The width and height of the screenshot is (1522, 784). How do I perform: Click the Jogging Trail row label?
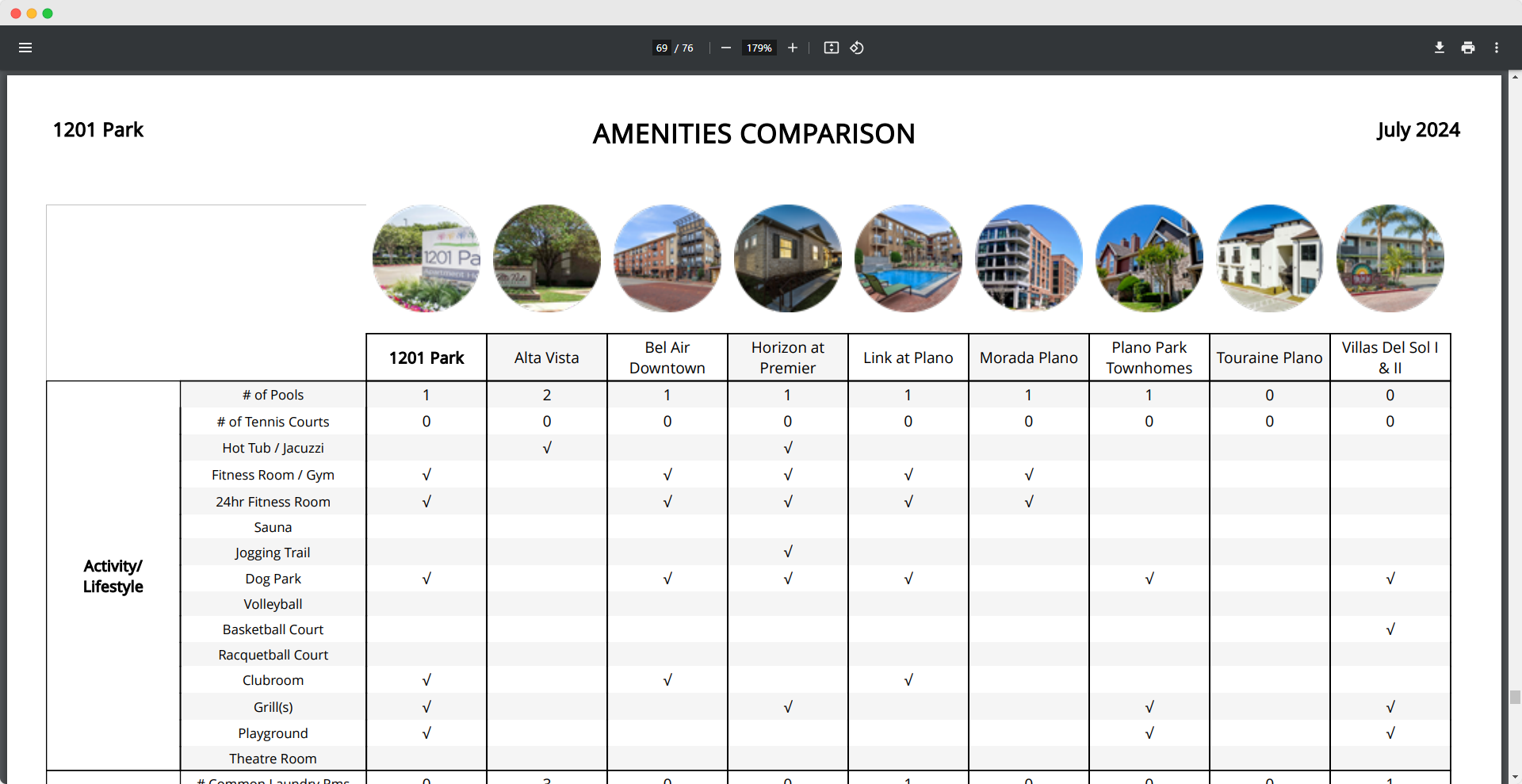point(273,553)
